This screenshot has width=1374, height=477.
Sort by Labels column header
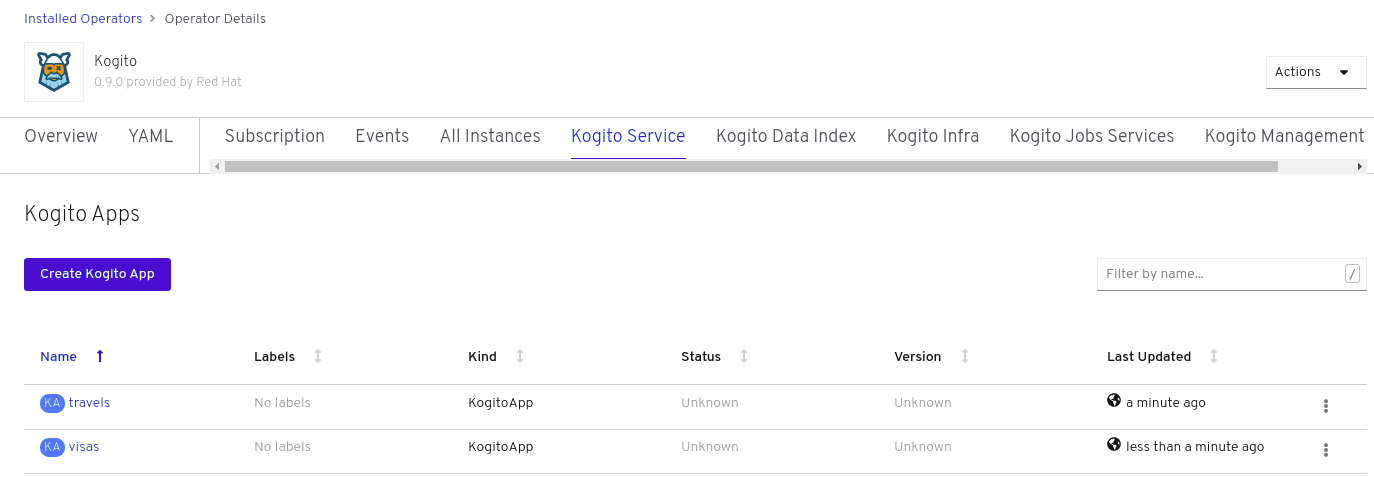[274, 356]
